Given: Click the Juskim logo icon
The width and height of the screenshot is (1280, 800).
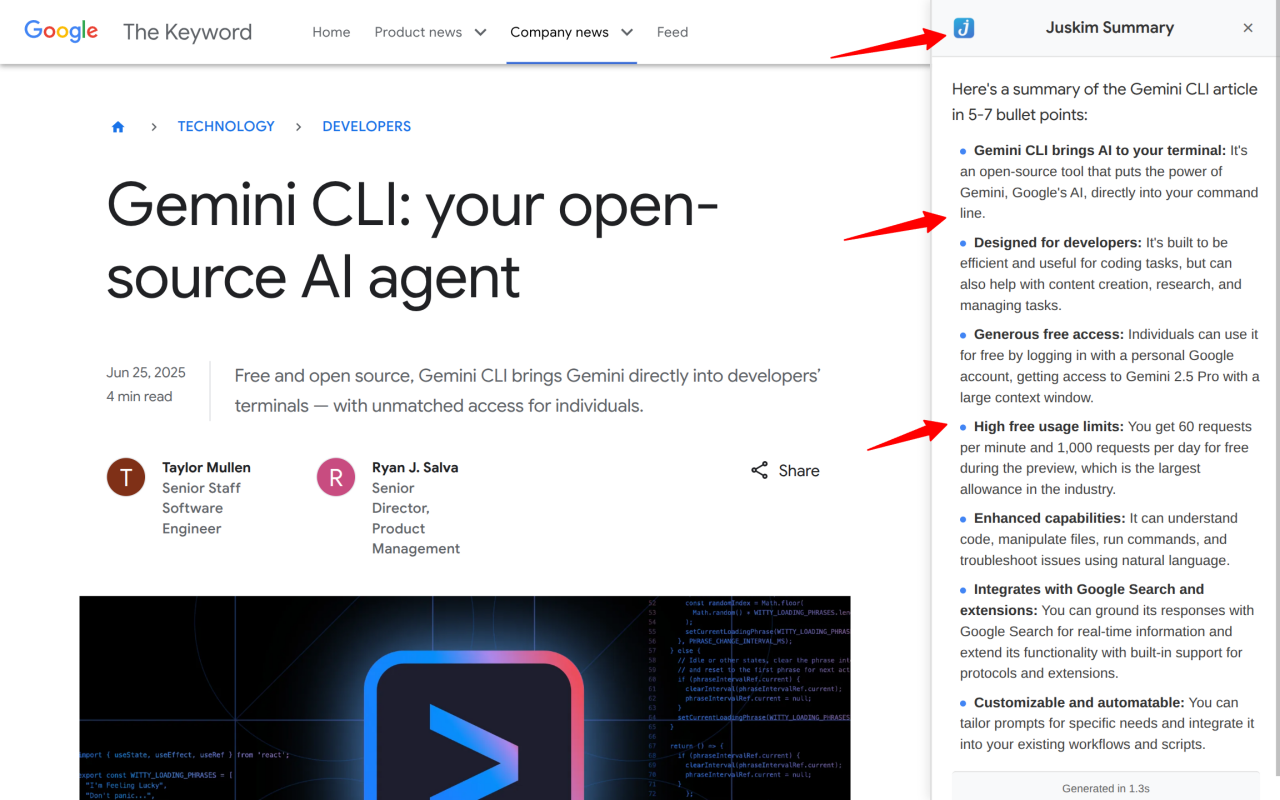Looking at the screenshot, I should tap(964, 28).
